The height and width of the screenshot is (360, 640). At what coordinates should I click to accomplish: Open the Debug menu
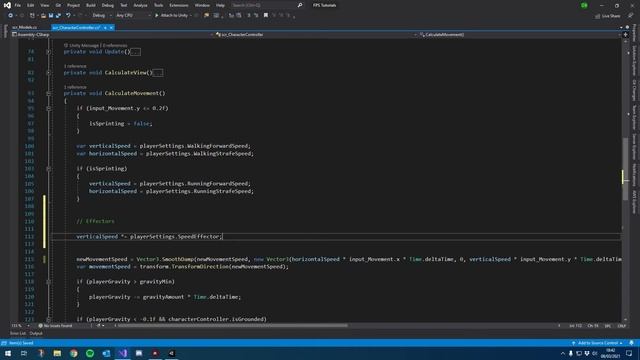[x=108, y=5]
